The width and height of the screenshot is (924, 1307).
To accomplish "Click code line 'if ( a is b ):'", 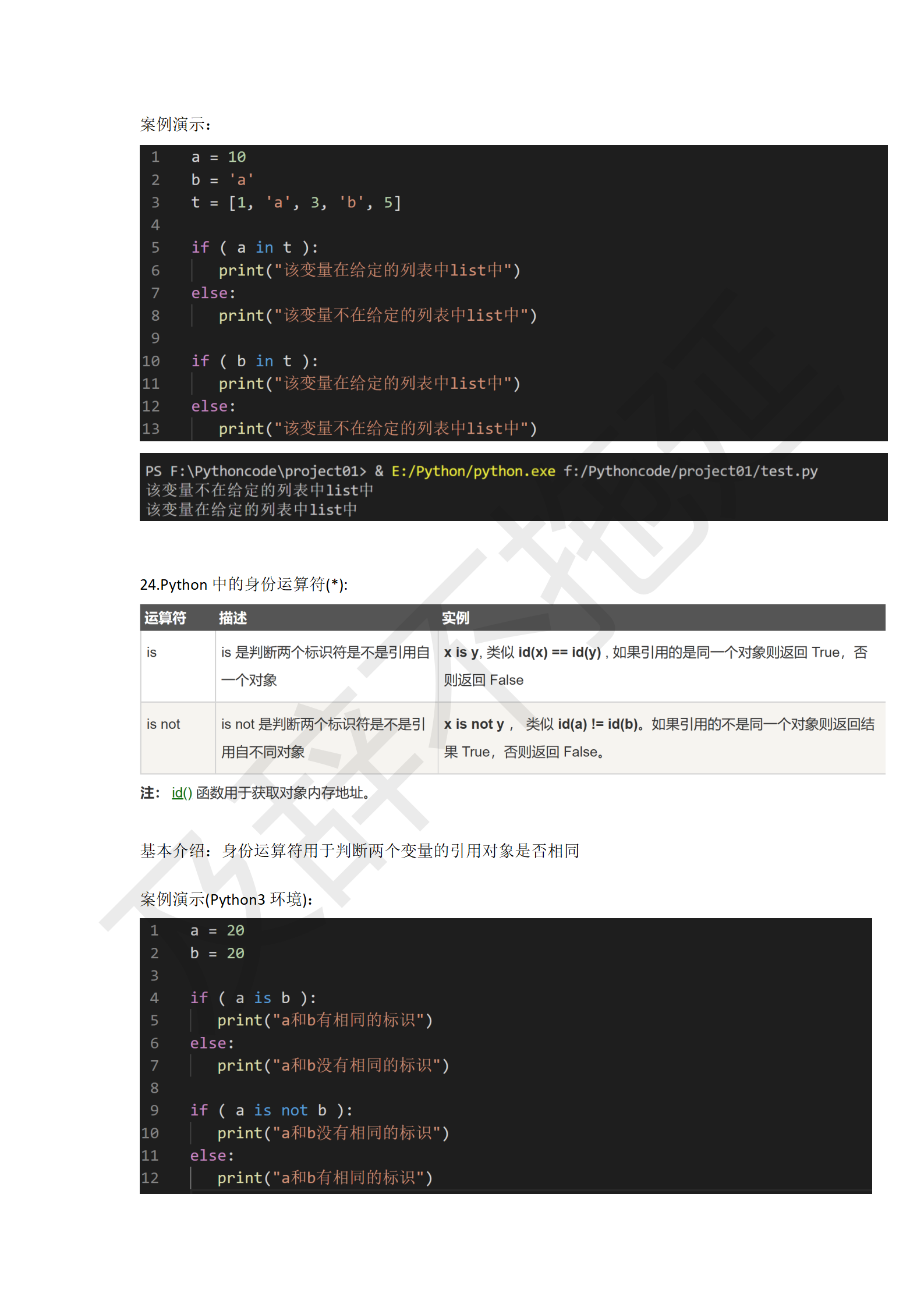I will pos(253,998).
